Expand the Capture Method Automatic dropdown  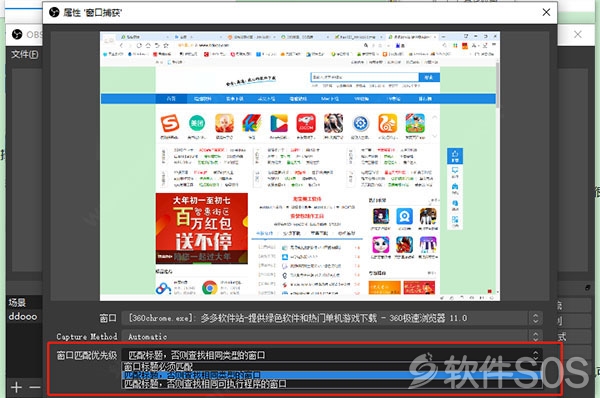click(332, 337)
